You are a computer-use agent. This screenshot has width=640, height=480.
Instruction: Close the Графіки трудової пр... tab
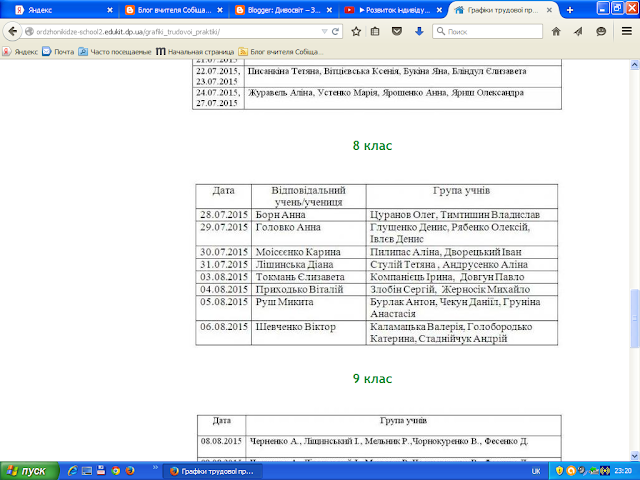pos(549,10)
